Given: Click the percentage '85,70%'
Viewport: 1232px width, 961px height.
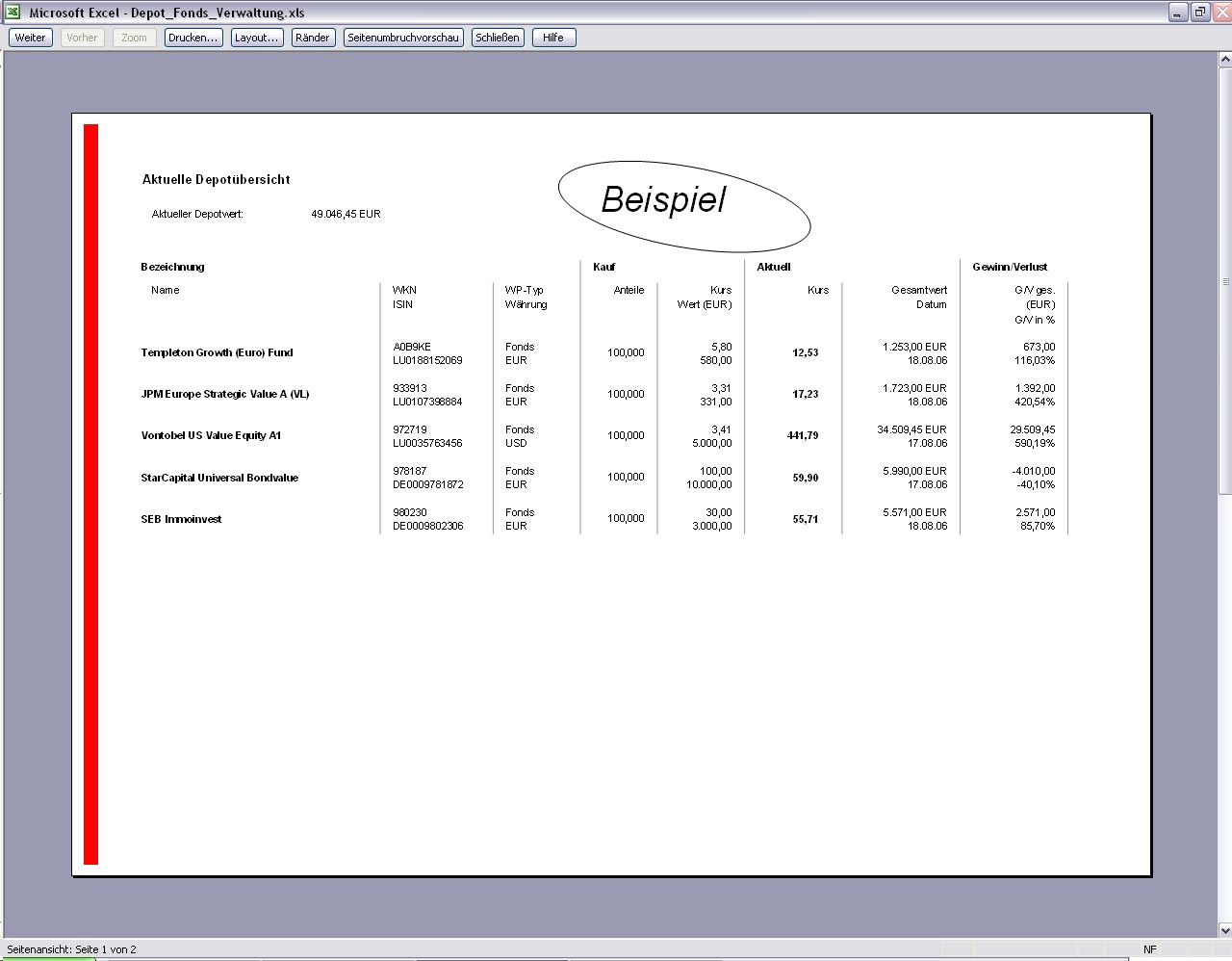Looking at the screenshot, I should pos(1038,526).
